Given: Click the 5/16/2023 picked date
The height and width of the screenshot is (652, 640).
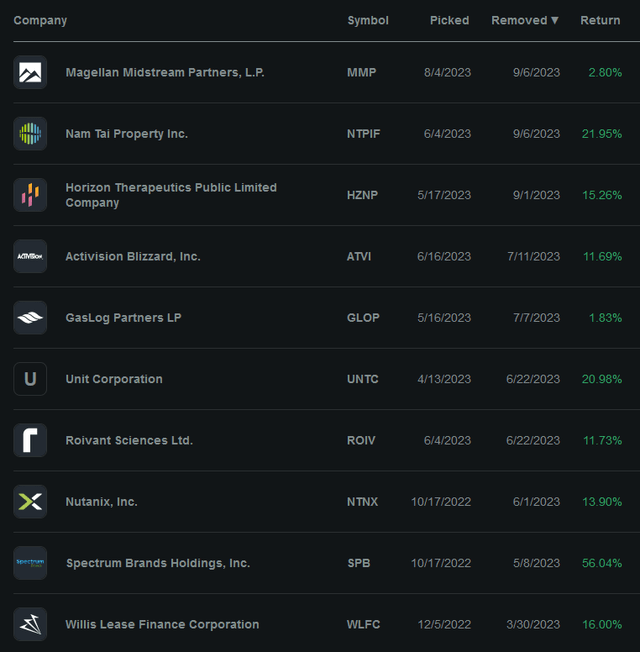Looking at the screenshot, I should [444, 318].
